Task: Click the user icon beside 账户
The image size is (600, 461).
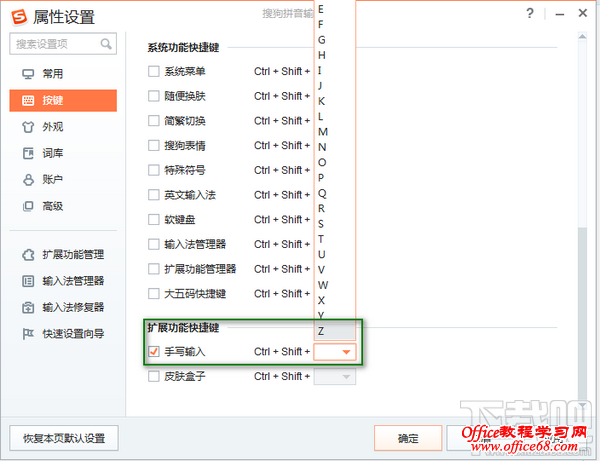Action: point(28,180)
